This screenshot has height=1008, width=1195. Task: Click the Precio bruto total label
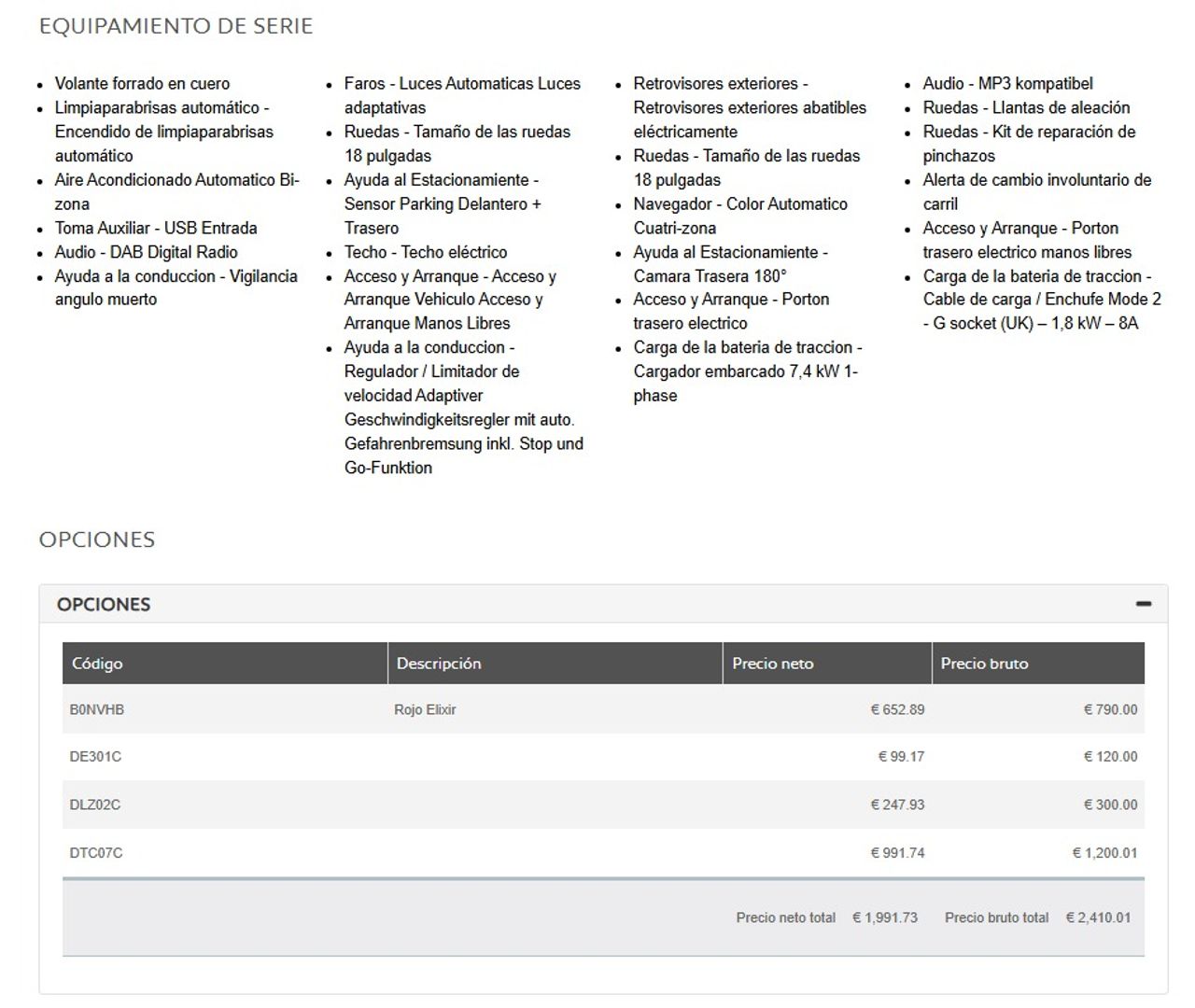click(x=996, y=917)
